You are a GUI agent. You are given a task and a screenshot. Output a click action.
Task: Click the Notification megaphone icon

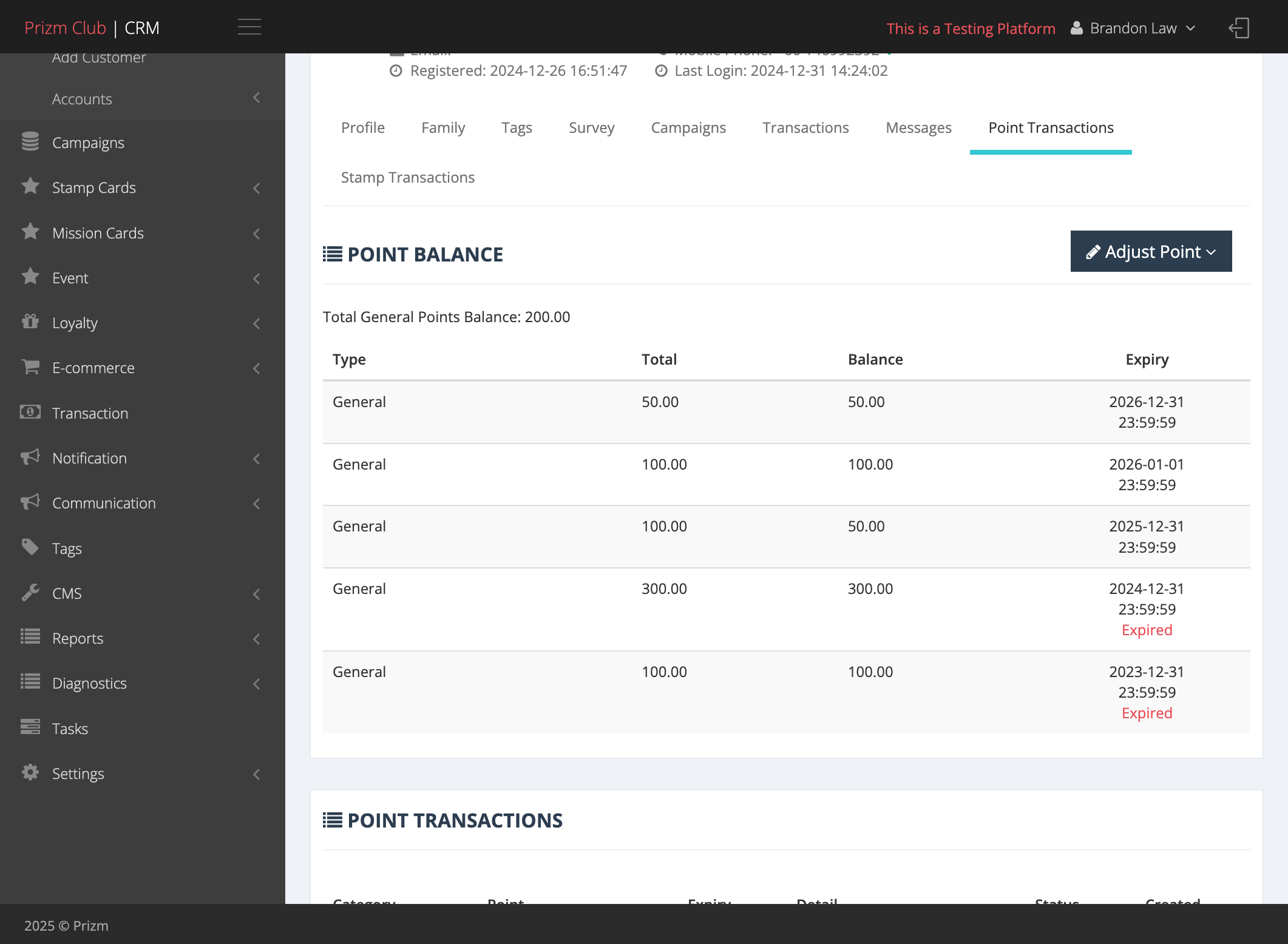[30, 457]
